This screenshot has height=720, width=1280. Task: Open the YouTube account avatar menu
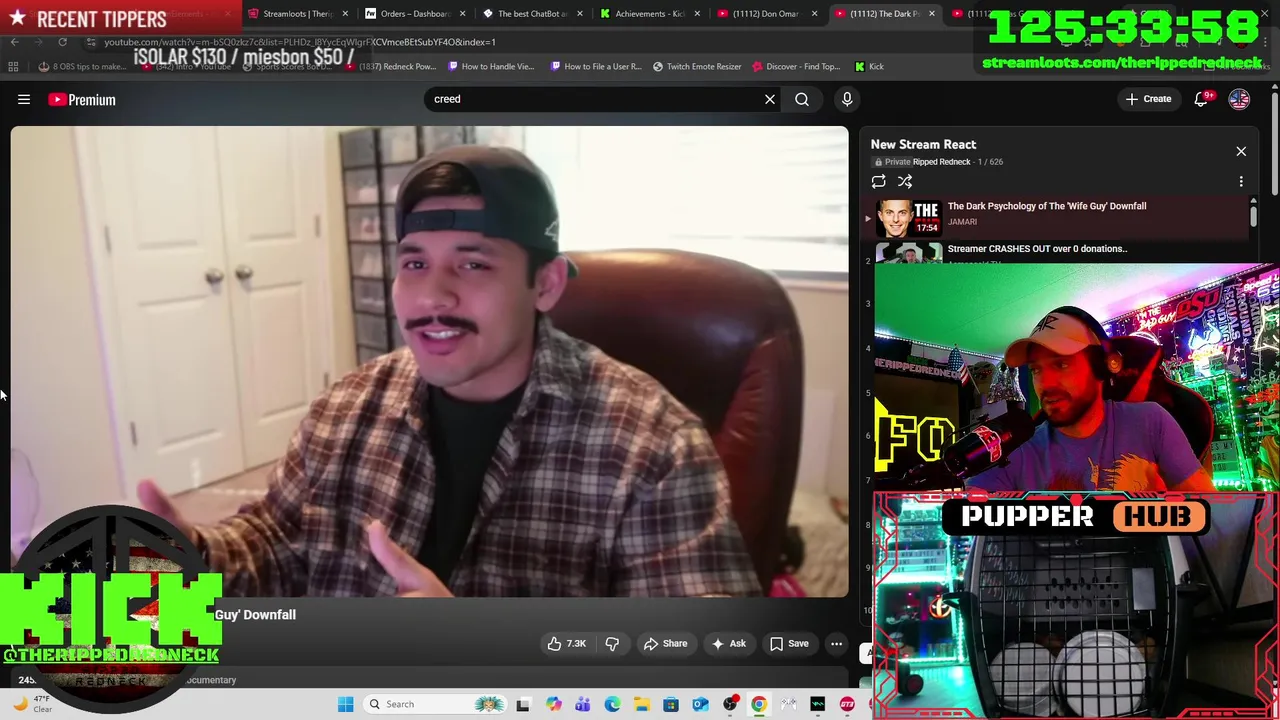[x=1239, y=99]
